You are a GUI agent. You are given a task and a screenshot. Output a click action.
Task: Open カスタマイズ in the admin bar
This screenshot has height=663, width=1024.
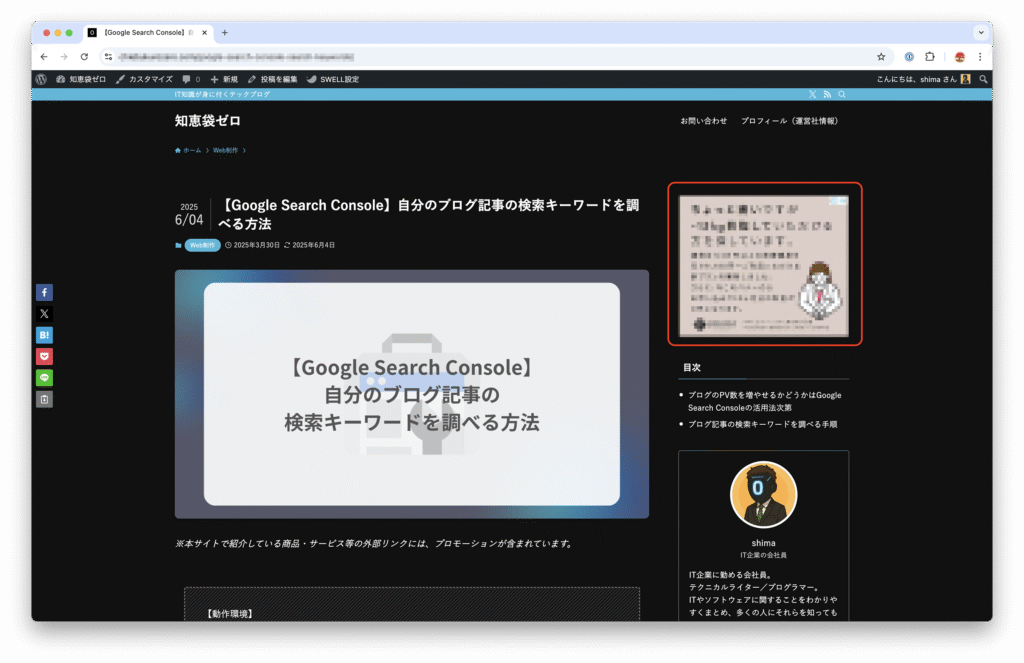(x=144, y=79)
